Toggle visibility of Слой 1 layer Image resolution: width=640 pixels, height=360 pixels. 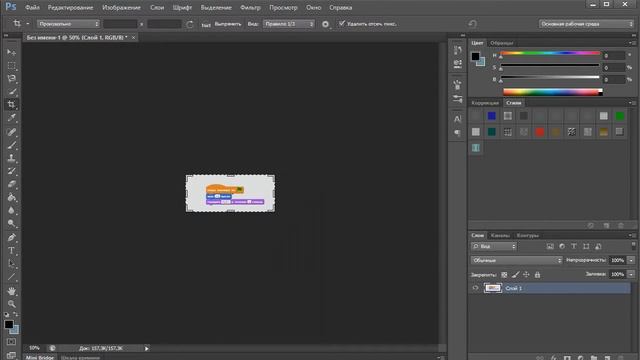(x=475, y=288)
